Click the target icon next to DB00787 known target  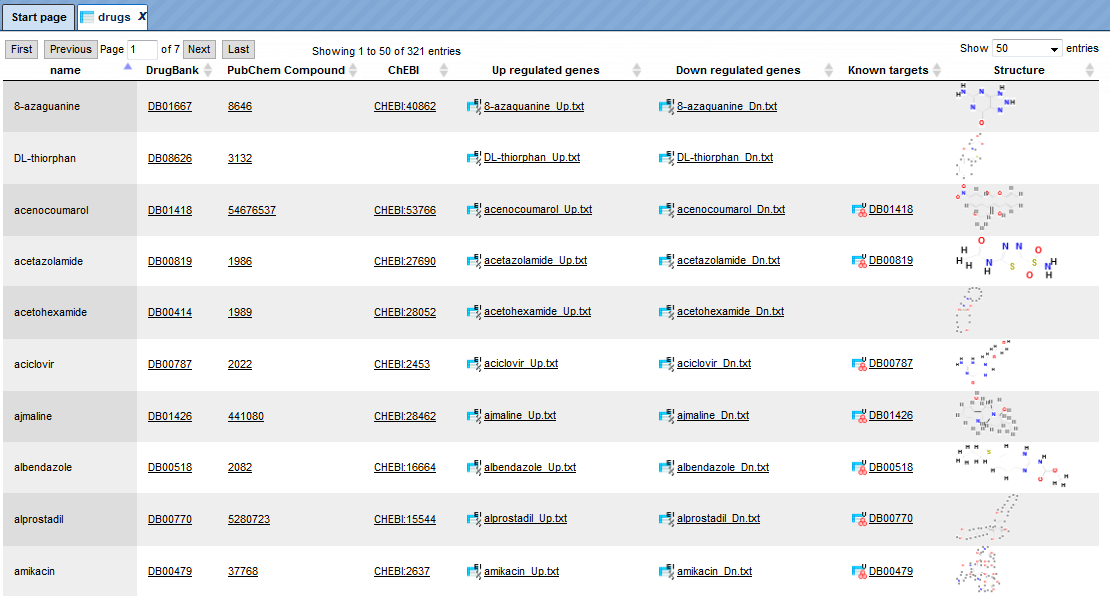(859, 364)
